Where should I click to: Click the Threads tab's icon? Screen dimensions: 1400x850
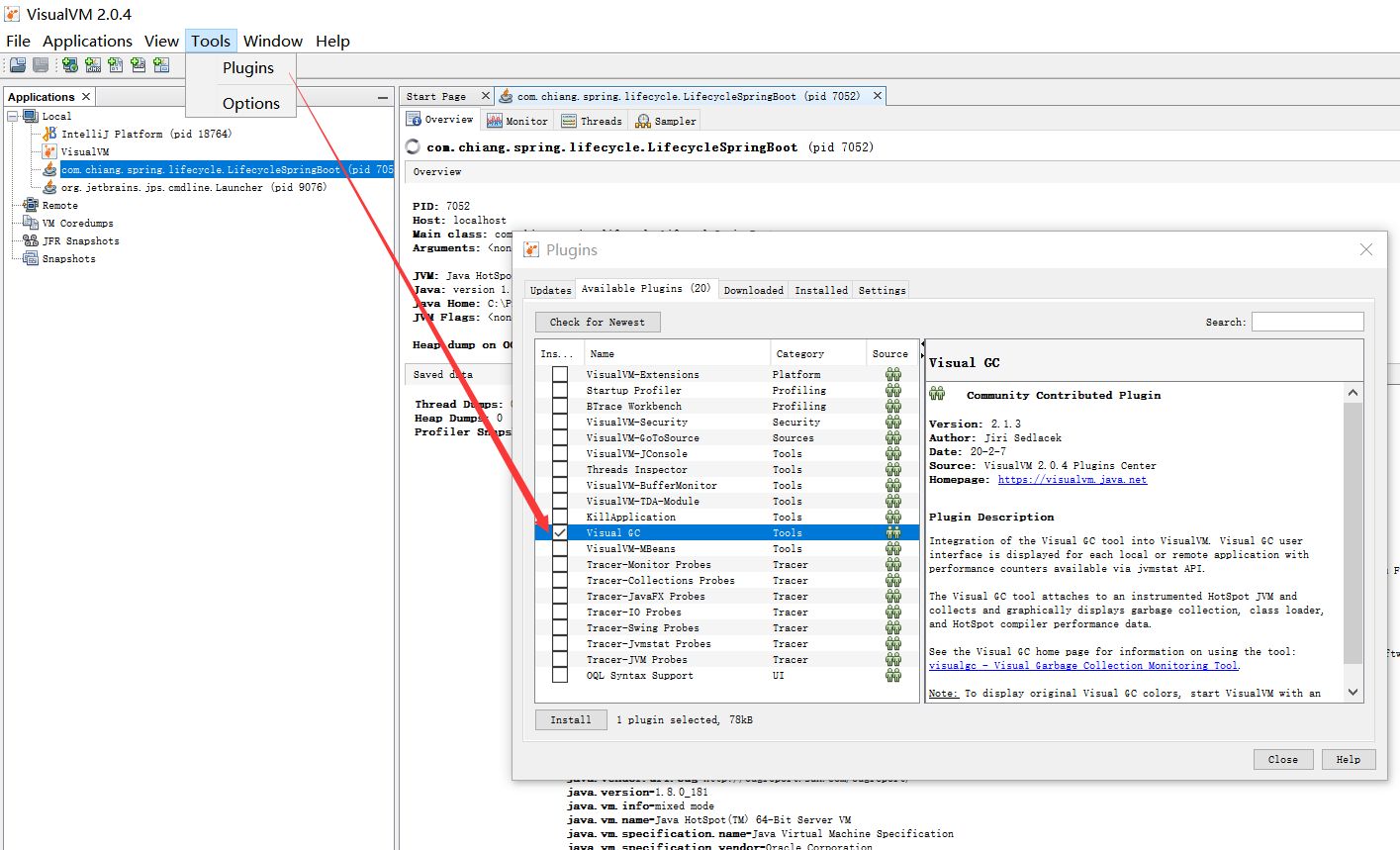[569, 121]
